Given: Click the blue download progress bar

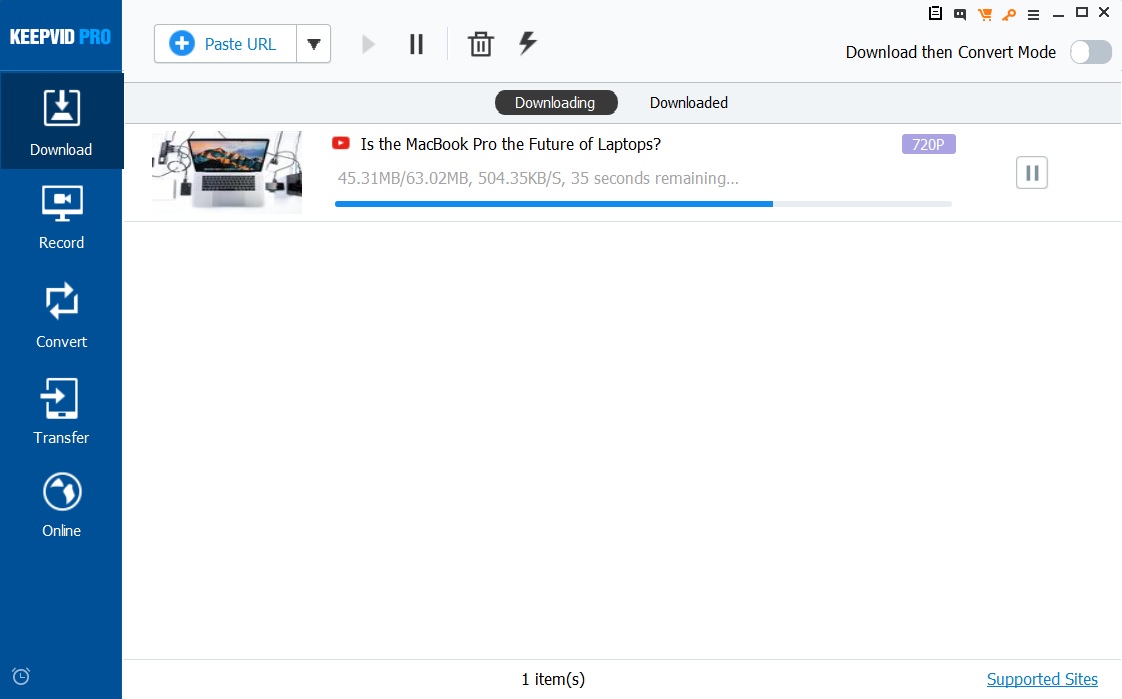Looking at the screenshot, I should pos(643,204).
